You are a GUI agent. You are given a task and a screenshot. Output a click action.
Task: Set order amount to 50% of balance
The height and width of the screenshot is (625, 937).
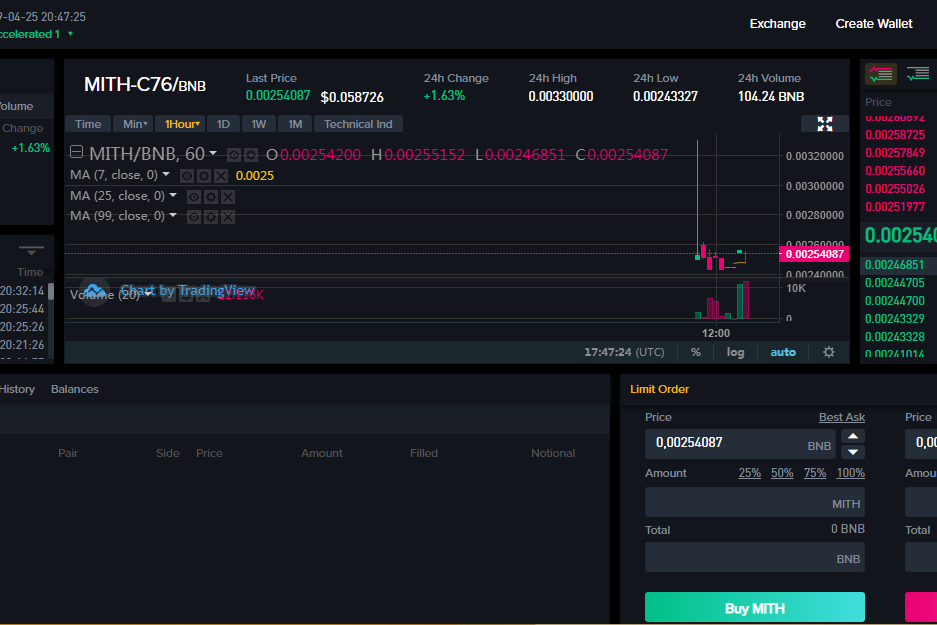tap(782, 473)
